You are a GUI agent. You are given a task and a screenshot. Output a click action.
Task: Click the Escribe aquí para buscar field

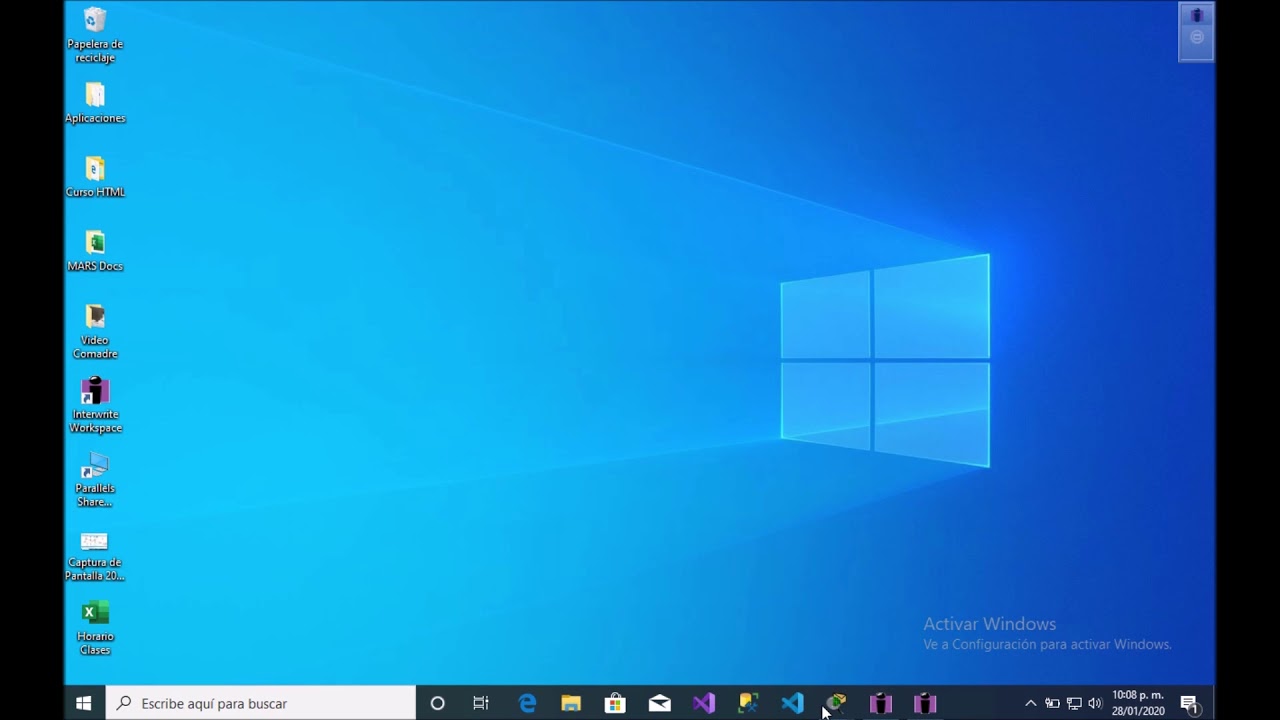(260, 703)
